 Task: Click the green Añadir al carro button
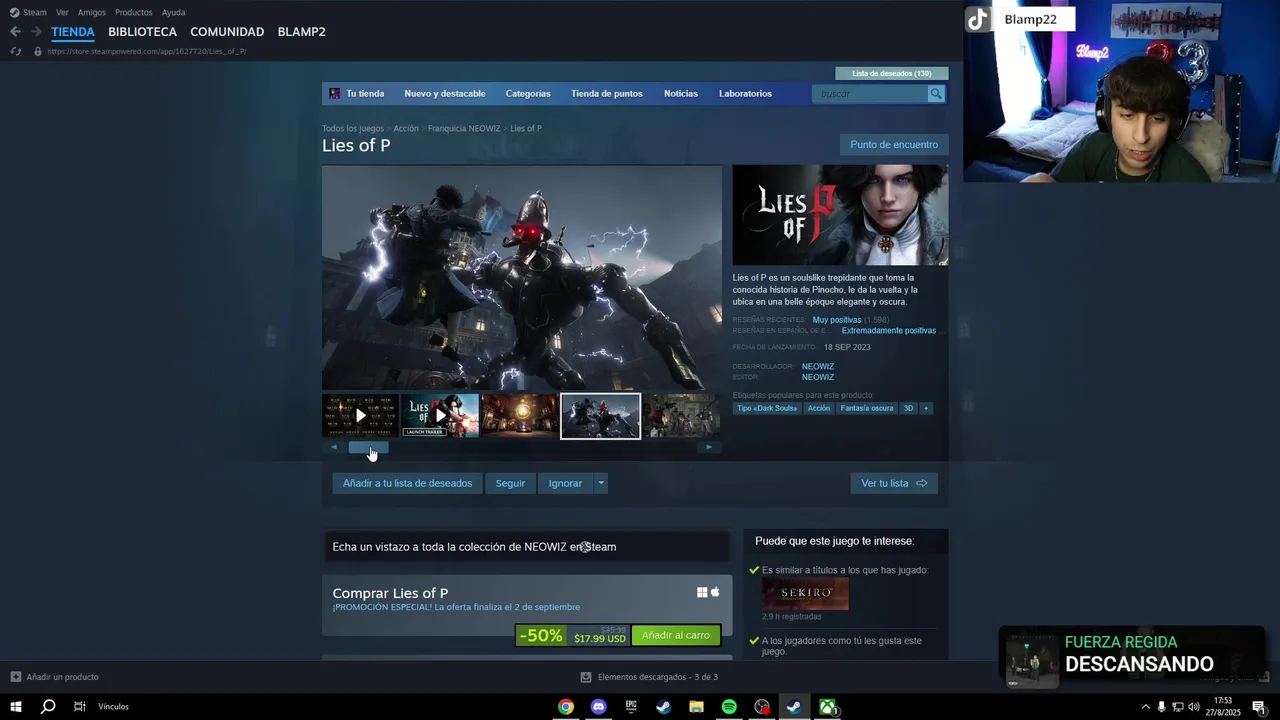(x=676, y=635)
